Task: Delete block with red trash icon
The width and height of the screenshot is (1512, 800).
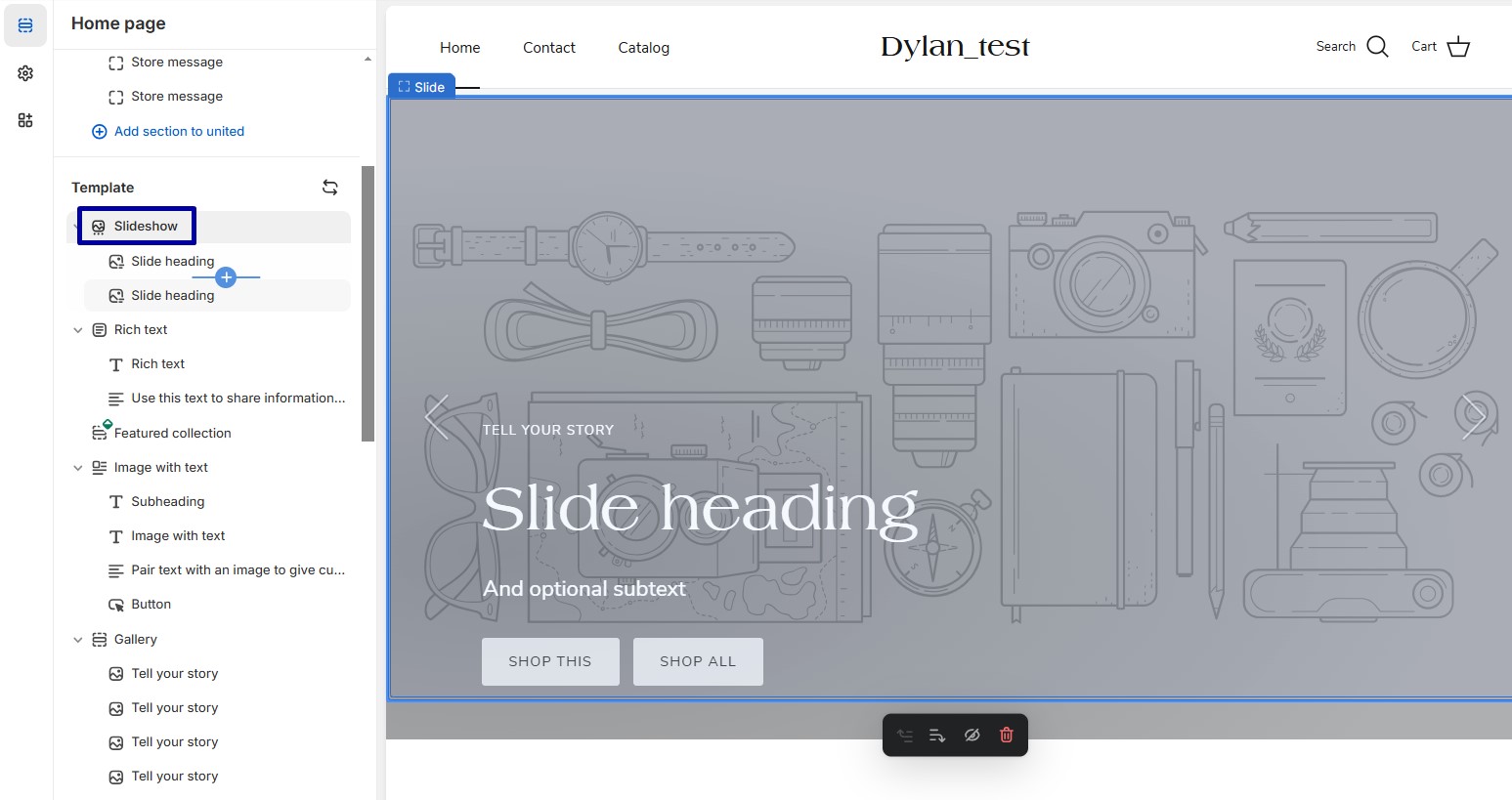Action: pyautogui.click(x=1007, y=736)
